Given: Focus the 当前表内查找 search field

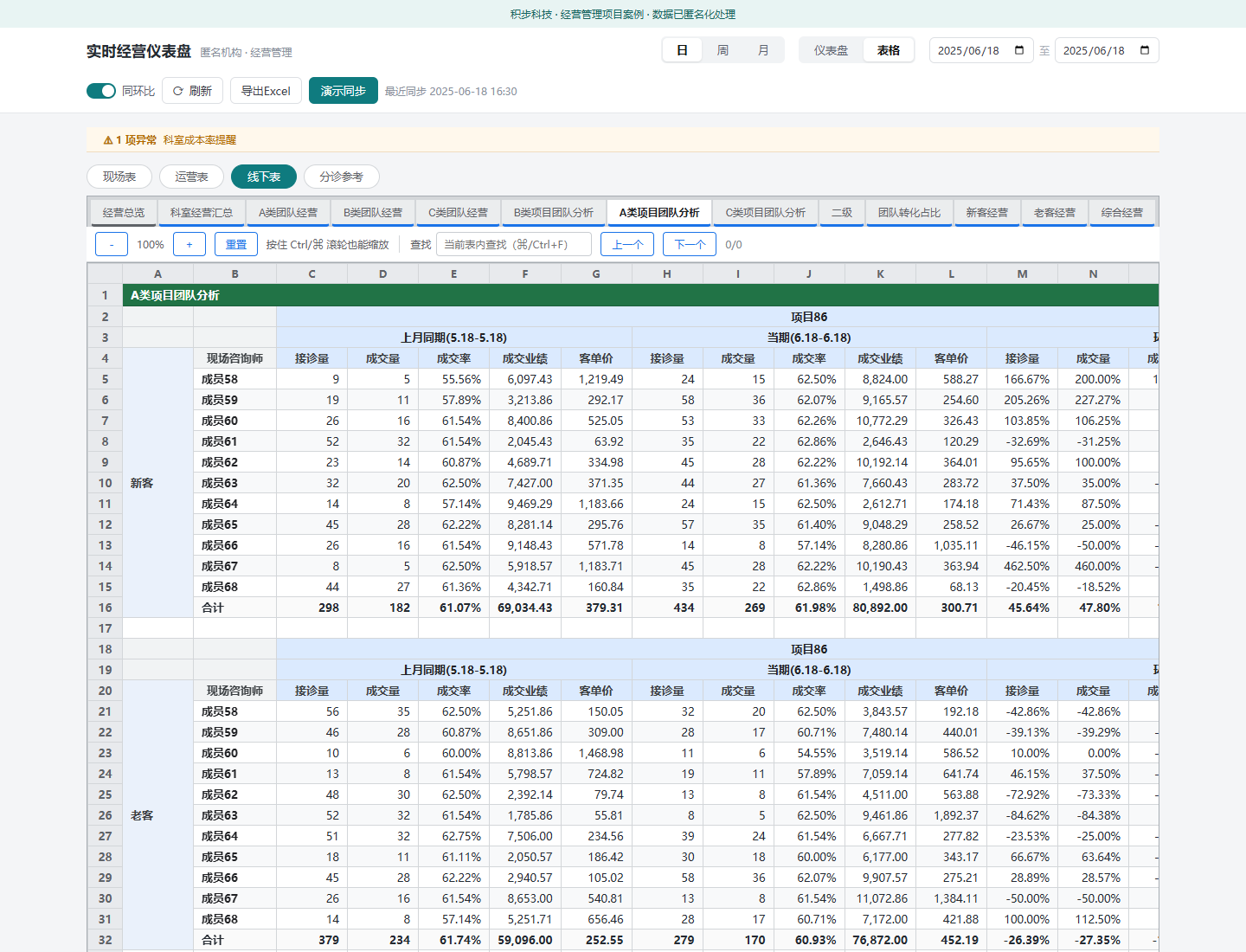Looking at the screenshot, I should [x=514, y=244].
